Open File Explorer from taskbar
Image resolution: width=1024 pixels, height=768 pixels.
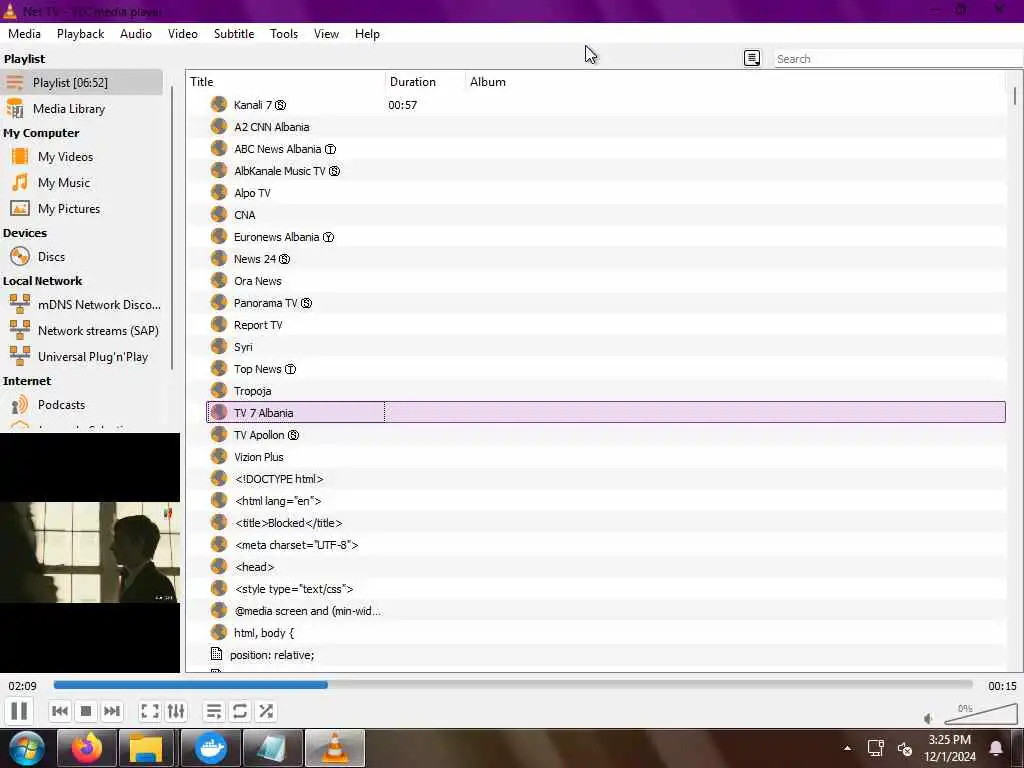[146, 748]
